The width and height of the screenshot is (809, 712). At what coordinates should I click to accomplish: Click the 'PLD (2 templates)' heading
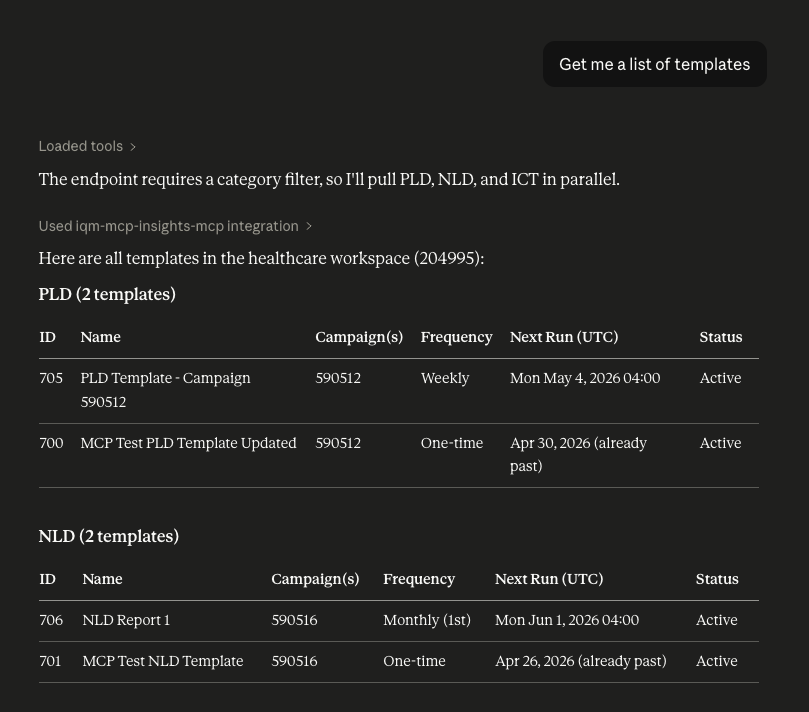pos(107,295)
